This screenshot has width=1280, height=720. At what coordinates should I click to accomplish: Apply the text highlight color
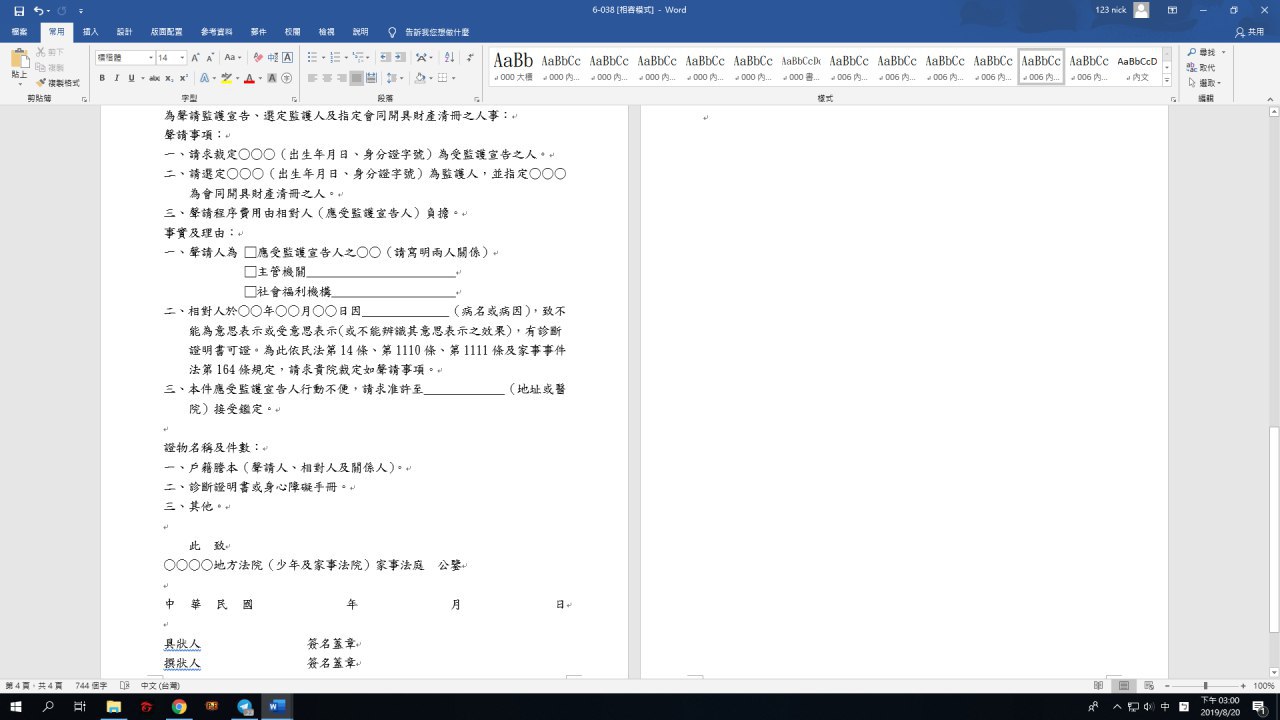coord(228,78)
